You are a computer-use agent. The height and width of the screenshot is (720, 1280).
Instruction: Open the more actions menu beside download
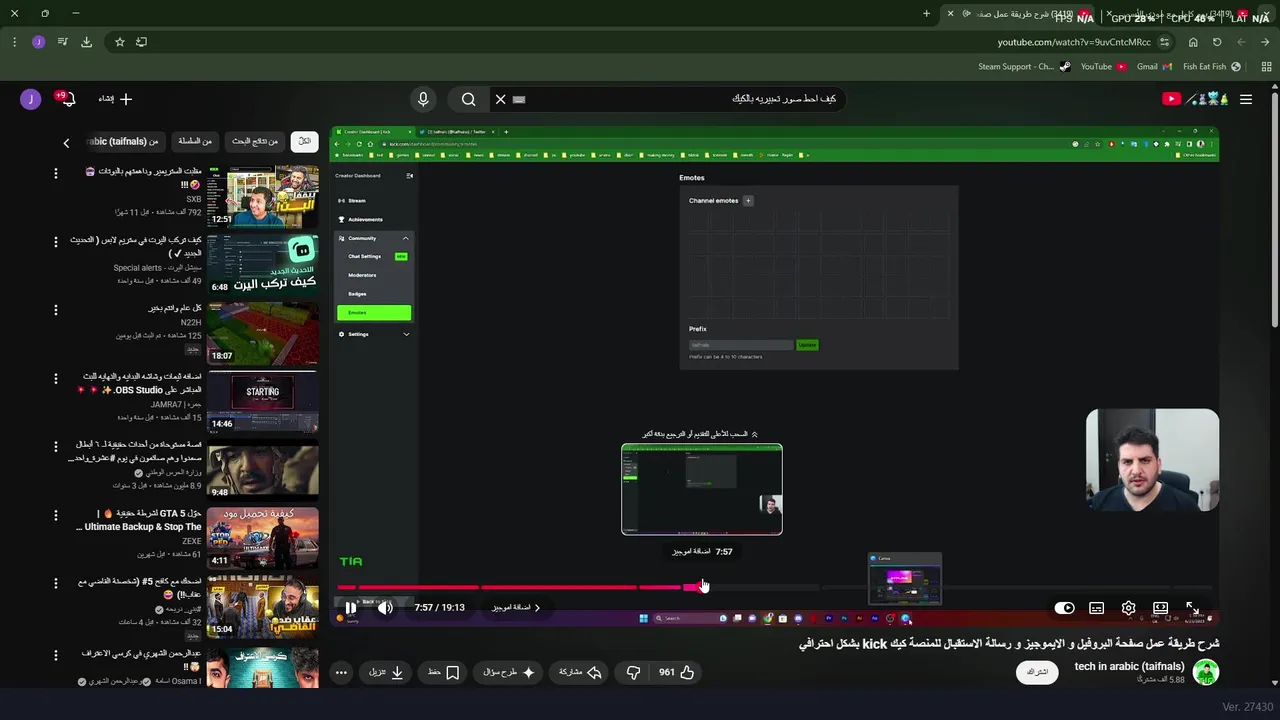[341, 672]
